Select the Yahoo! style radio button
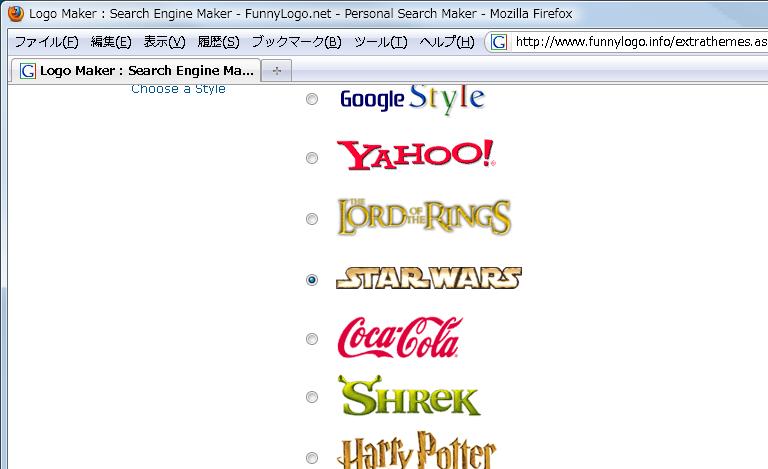 (312, 158)
